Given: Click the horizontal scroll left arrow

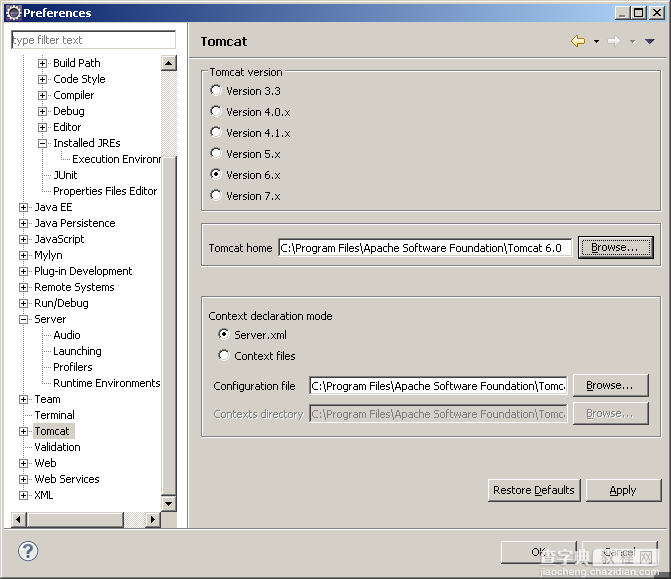Looking at the screenshot, I should tap(18, 520).
